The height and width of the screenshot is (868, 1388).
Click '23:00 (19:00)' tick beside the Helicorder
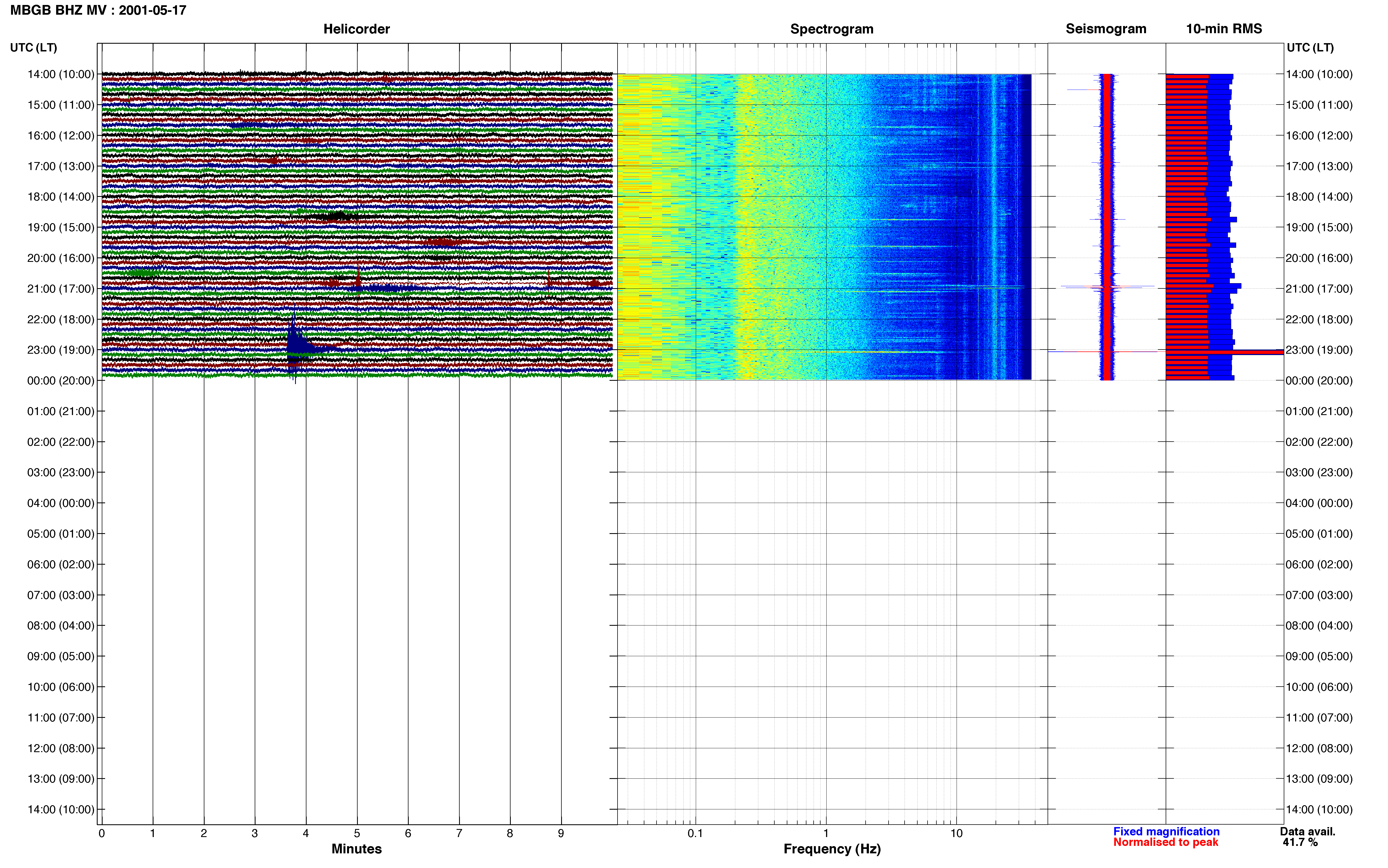tap(61, 350)
